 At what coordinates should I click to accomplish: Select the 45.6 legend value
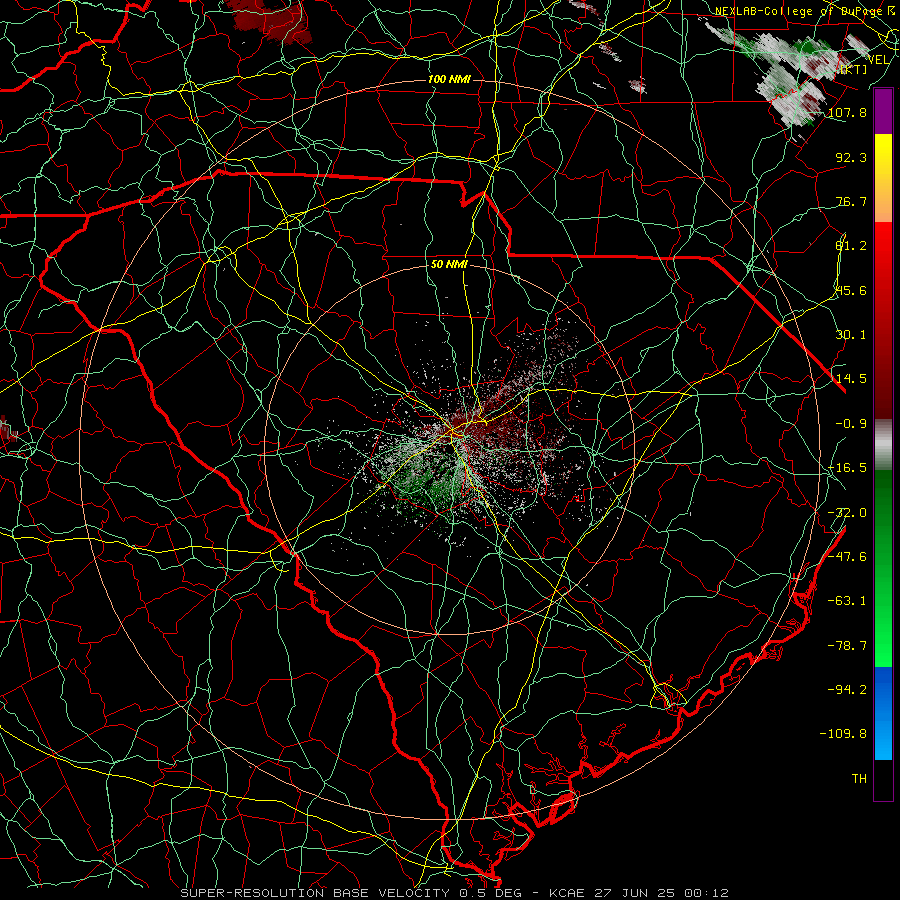click(851, 290)
